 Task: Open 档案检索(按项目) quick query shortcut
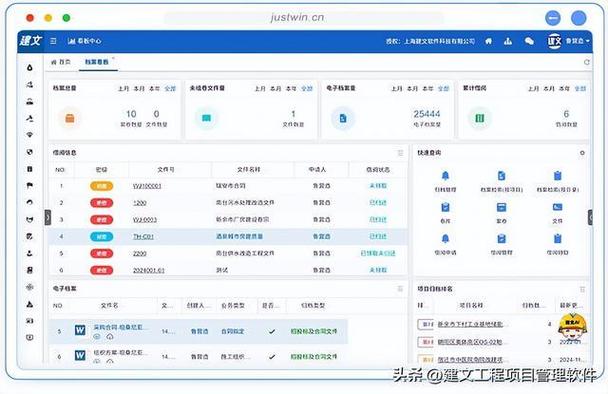pos(502,181)
